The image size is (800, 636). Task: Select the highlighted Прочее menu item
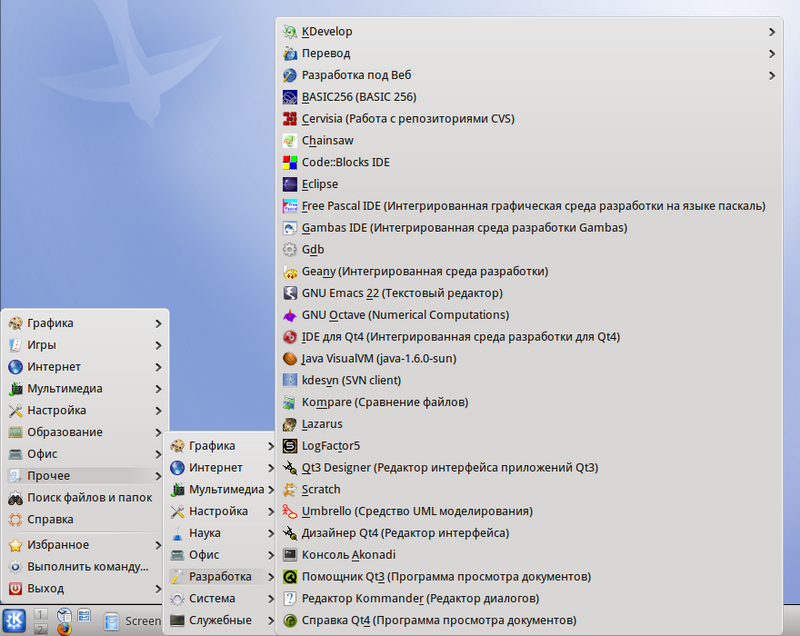tap(85, 476)
